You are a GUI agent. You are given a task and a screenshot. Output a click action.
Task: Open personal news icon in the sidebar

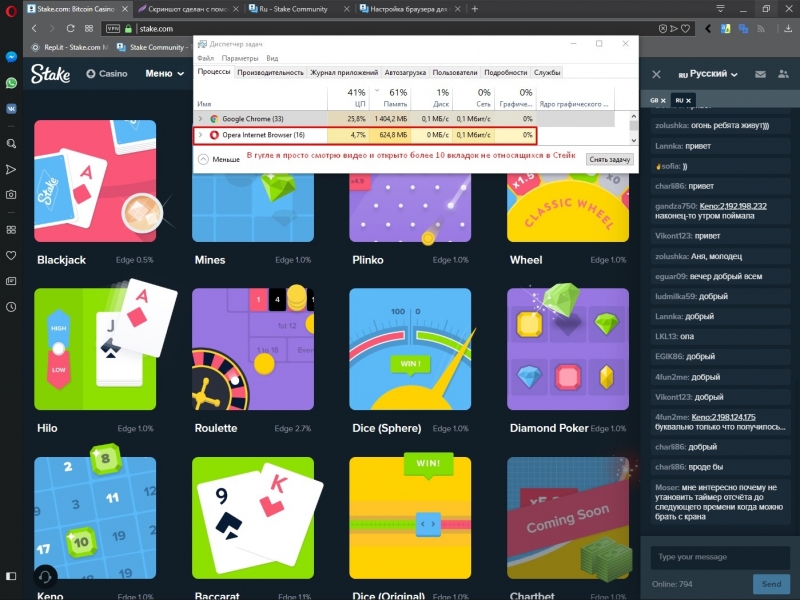(11, 281)
